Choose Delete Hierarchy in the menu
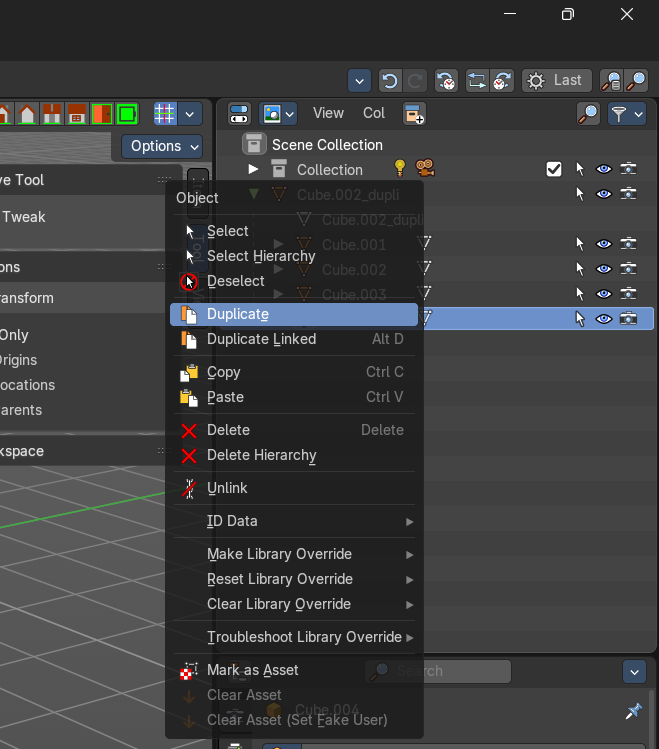Image resolution: width=659 pixels, height=749 pixels. [x=294, y=455]
